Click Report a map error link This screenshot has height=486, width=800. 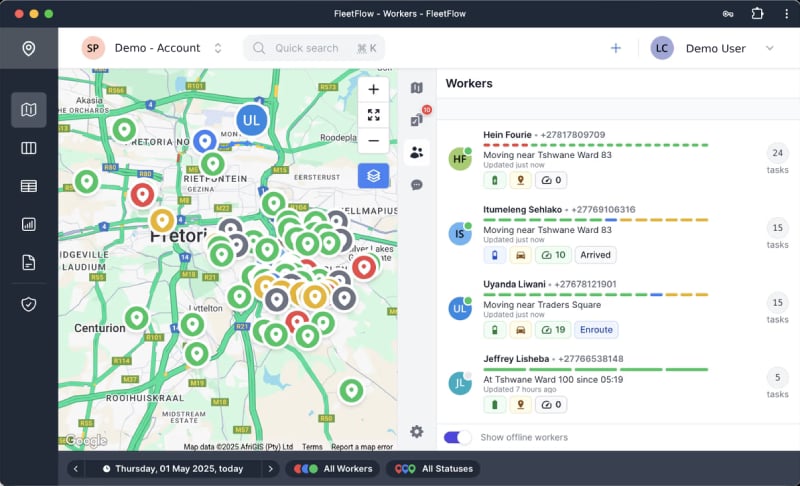click(x=362, y=447)
